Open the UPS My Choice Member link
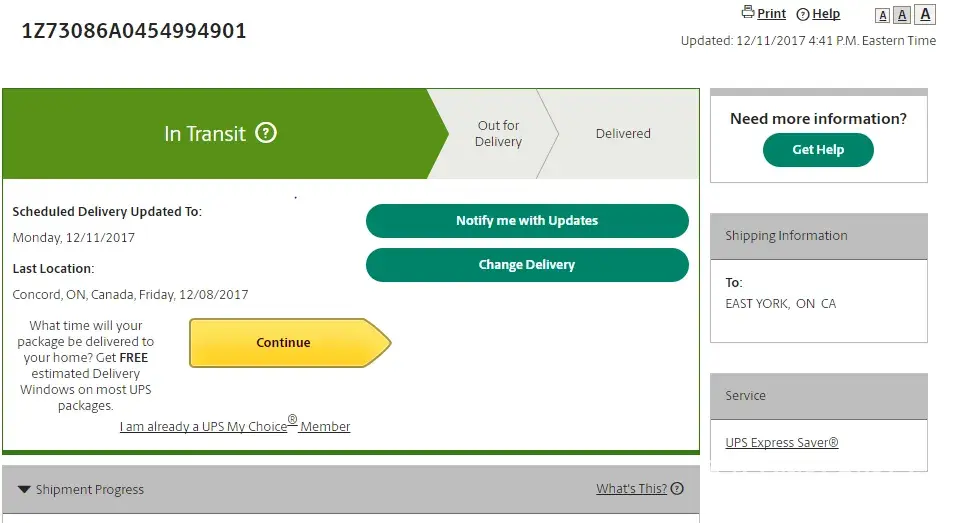Image resolution: width=963 pixels, height=523 pixels. coord(235,427)
